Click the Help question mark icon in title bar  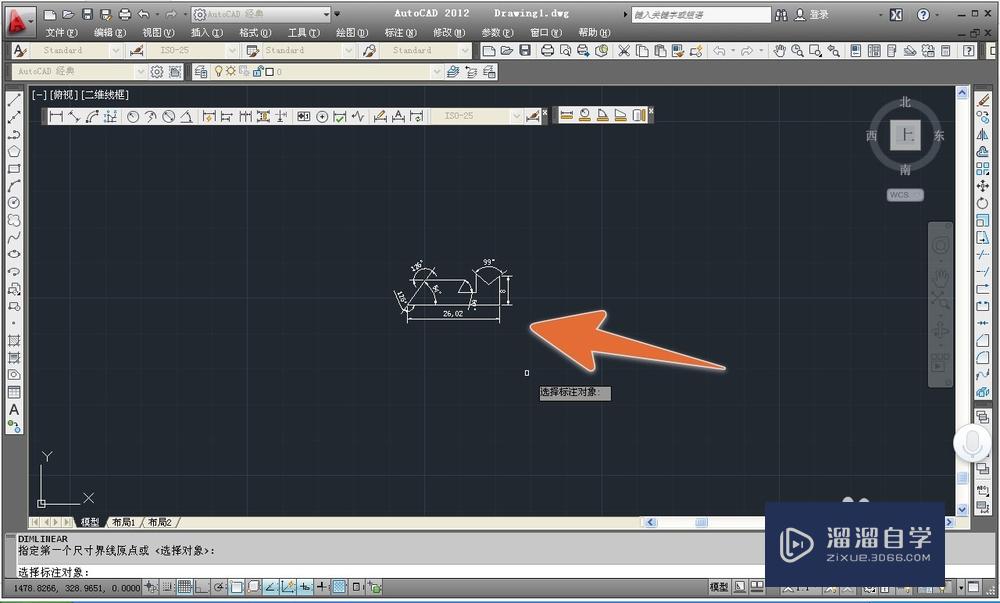click(x=923, y=14)
